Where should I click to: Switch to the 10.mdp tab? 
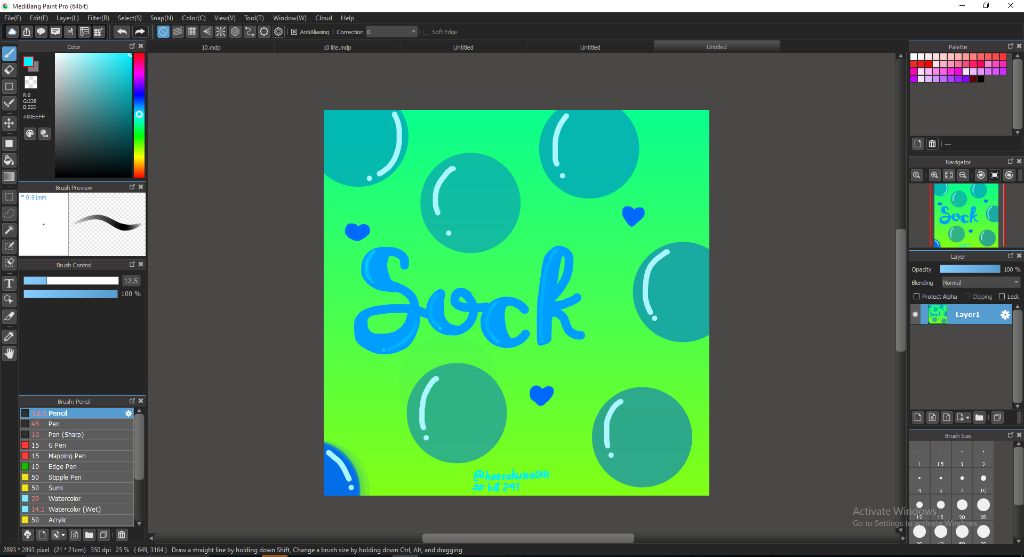211,47
